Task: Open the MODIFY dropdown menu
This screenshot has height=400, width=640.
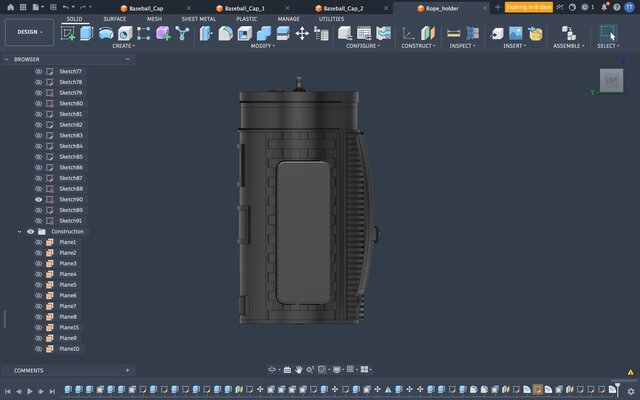Action: pos(262,46)
